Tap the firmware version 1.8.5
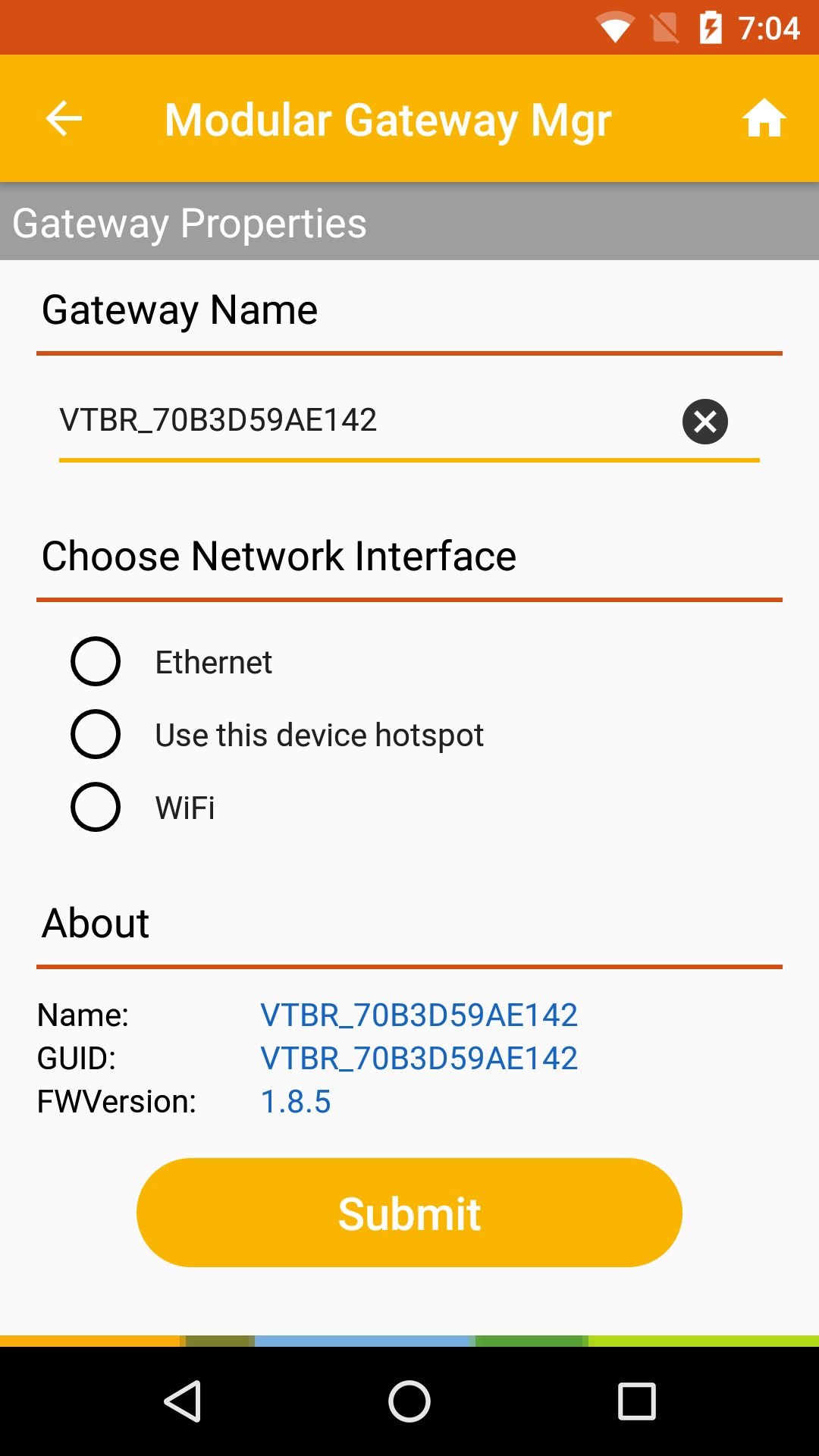Screen dimensions: 819x1456 296,1101
